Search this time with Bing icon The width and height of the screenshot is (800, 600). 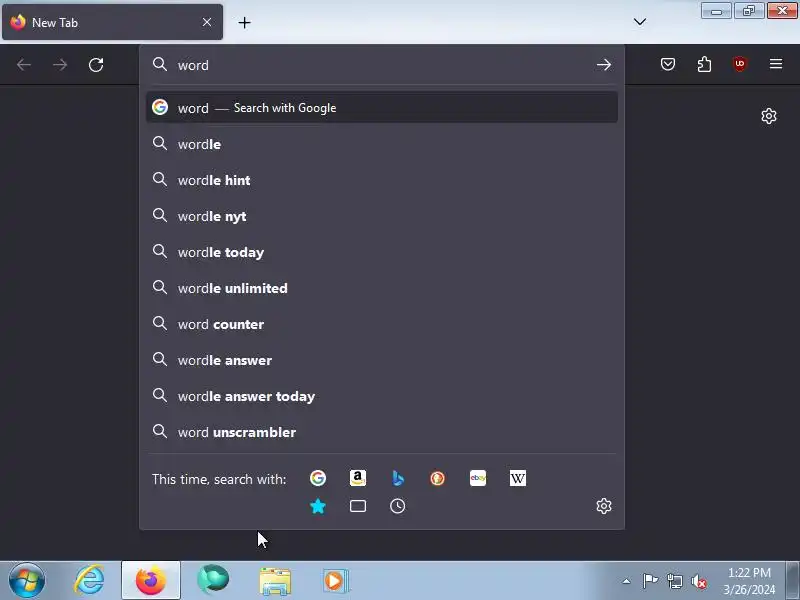tap(397, 478)
